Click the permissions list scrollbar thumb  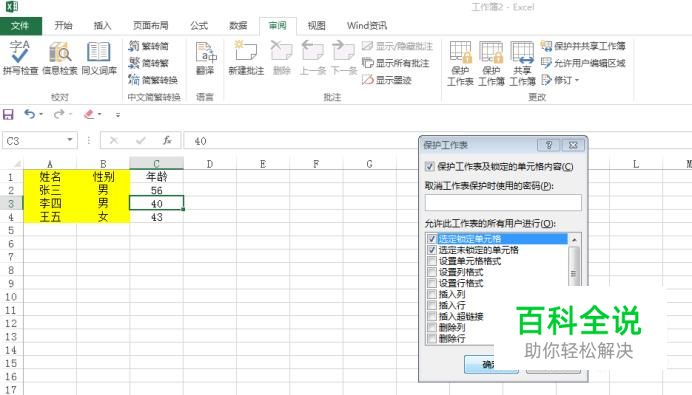click(574, 267)
